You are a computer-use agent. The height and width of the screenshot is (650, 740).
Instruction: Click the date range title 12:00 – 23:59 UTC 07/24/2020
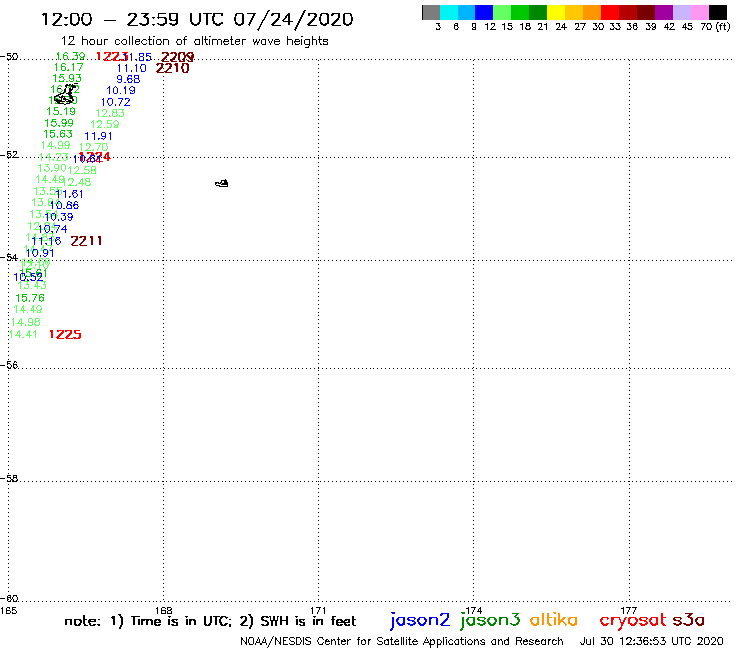(x=197, y=19)
